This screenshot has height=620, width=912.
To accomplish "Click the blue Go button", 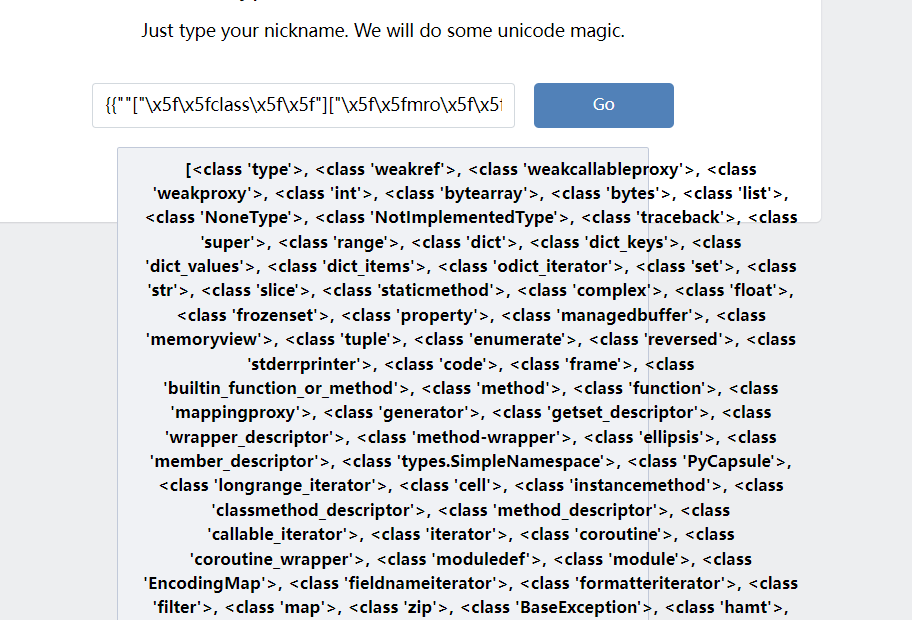I will click(x=604, y=105).
